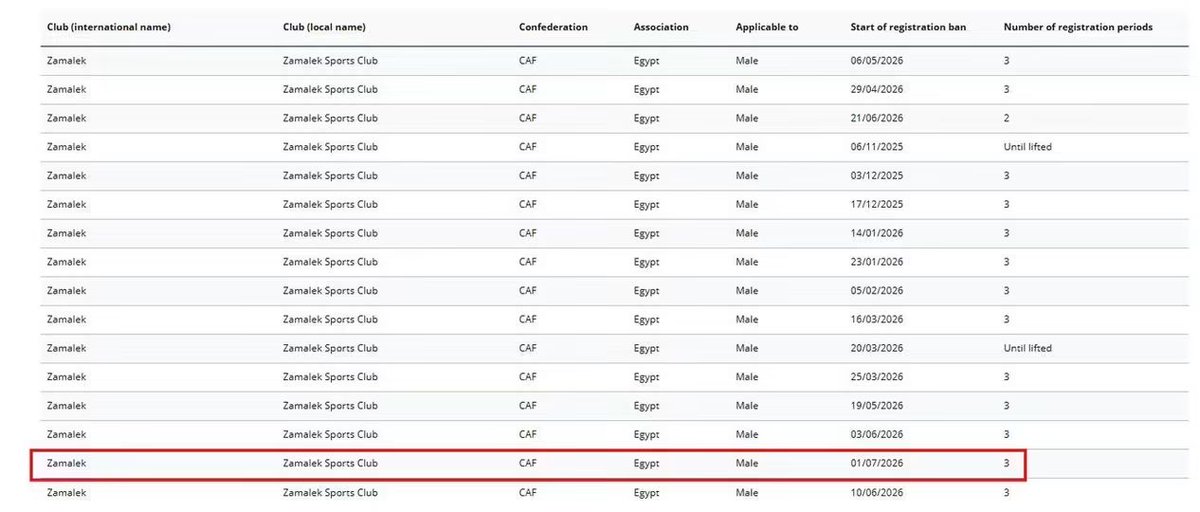The width and height of the screenshot is (1200, 512).
Task: Select "Zamalek Sports Club" in the 25/03/2026 row
Action: (331, 377)
